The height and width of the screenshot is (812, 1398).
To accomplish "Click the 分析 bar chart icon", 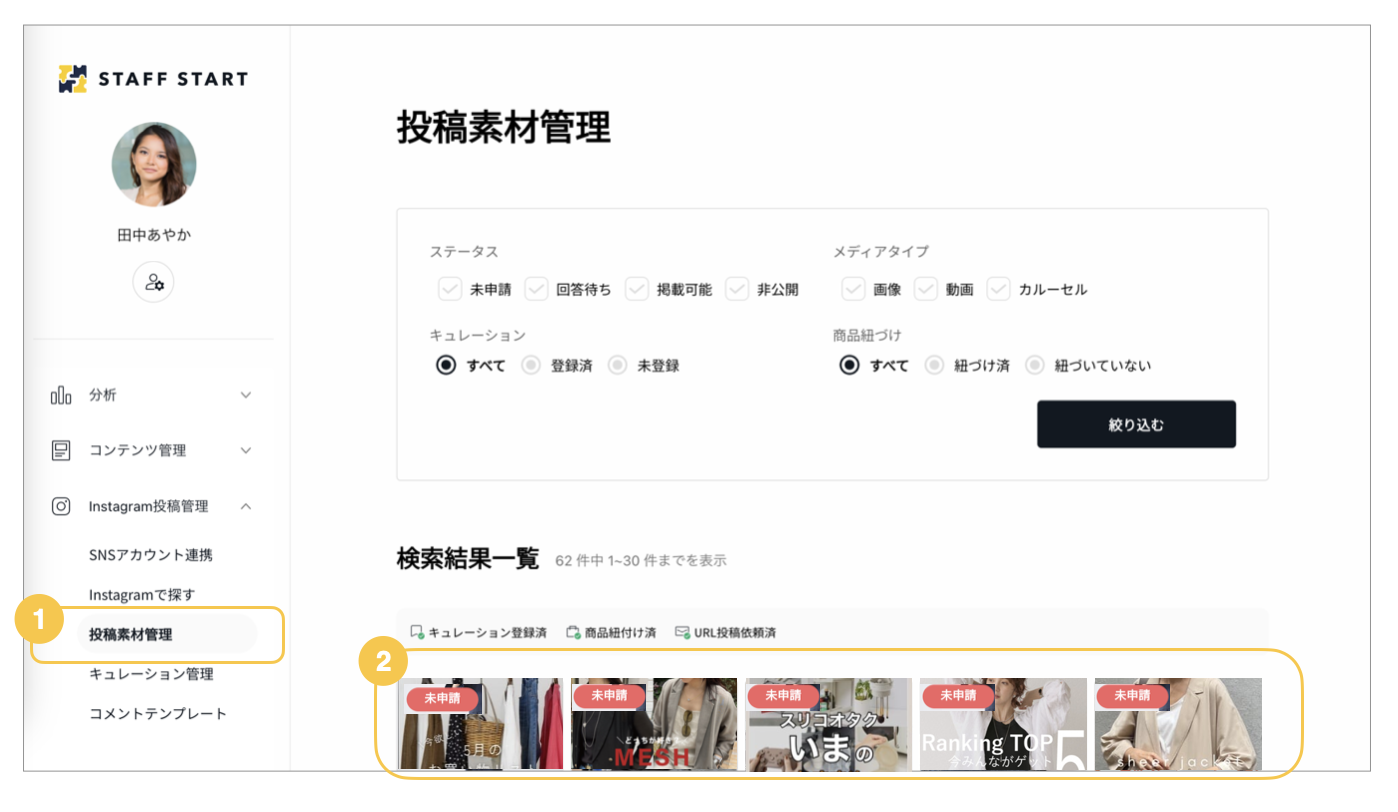I will pyautogui.click(x=61, y=395).
